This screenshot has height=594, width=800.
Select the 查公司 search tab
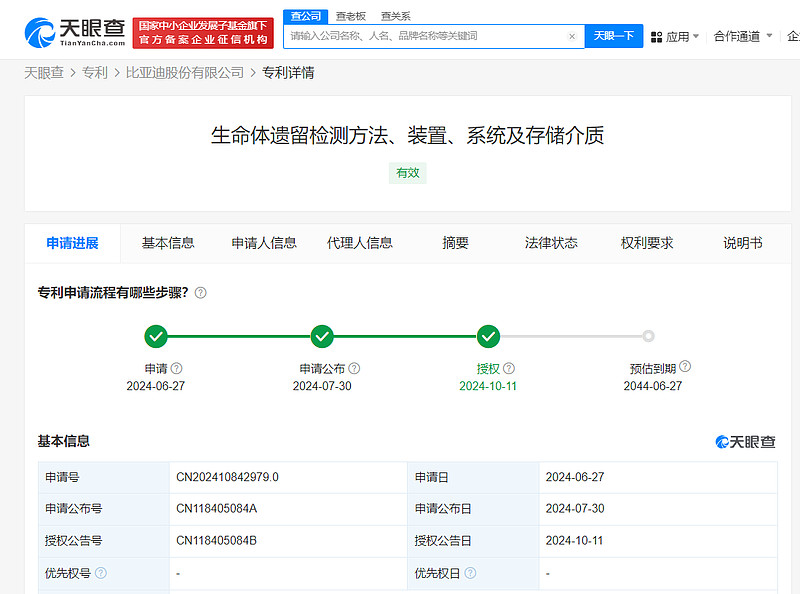click(x=306, y=16)
